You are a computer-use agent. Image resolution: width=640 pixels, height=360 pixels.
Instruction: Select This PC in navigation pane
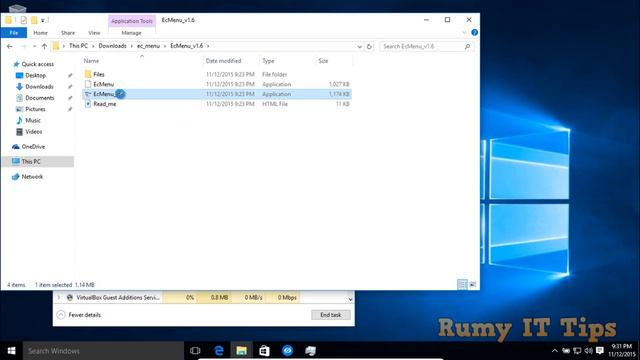point(31,162)
